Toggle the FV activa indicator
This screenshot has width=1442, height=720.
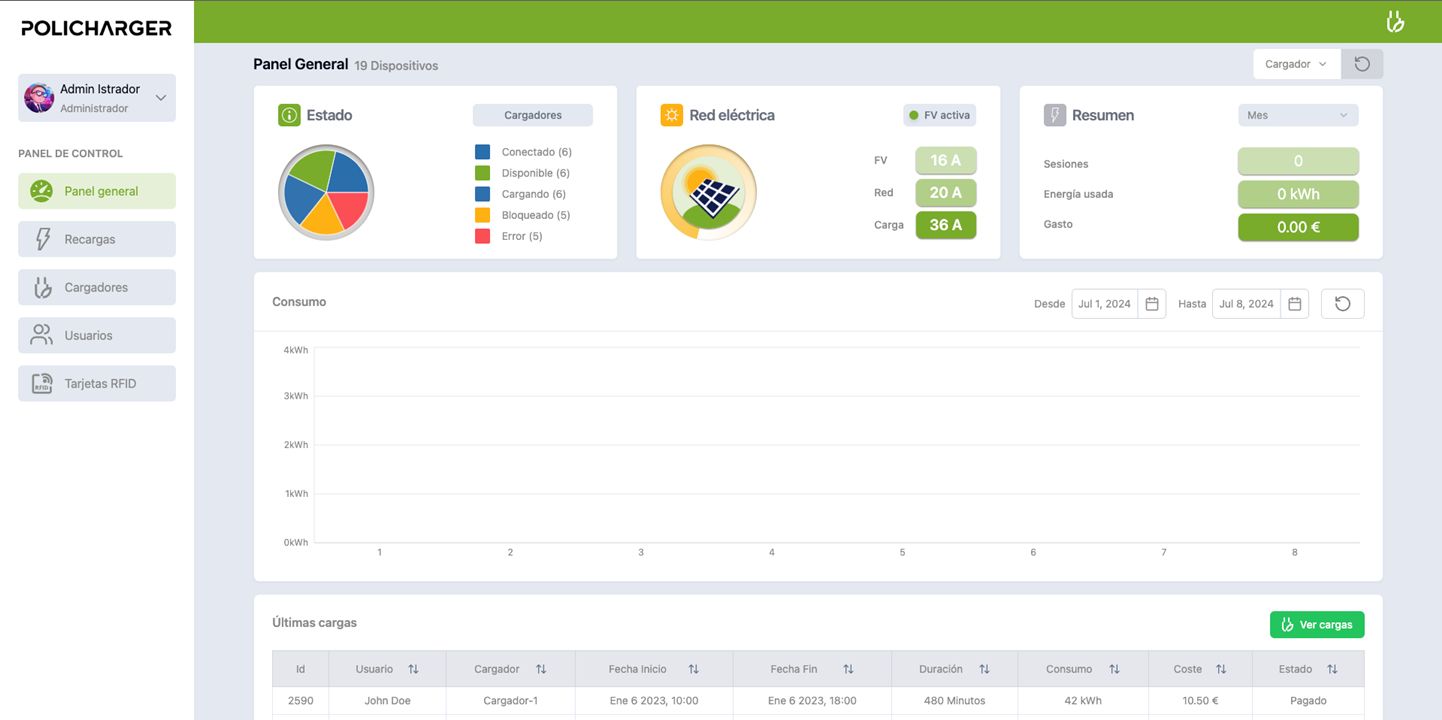pos(939,115)
